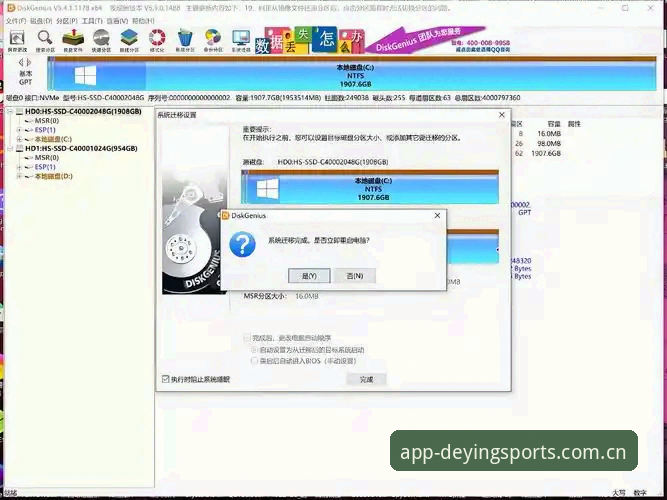Open the 查看(V) menu
667x500 pixels.
(117, 21)
